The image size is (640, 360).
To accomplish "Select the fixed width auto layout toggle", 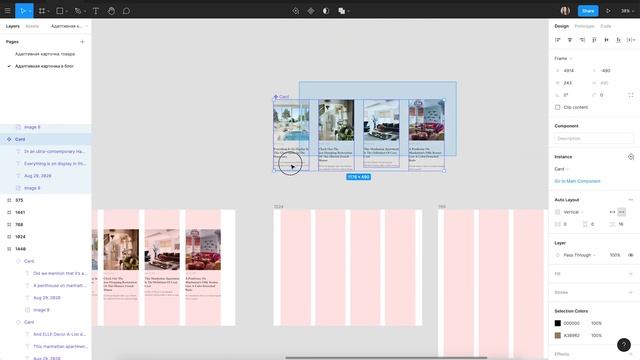I will click(612, 212).
